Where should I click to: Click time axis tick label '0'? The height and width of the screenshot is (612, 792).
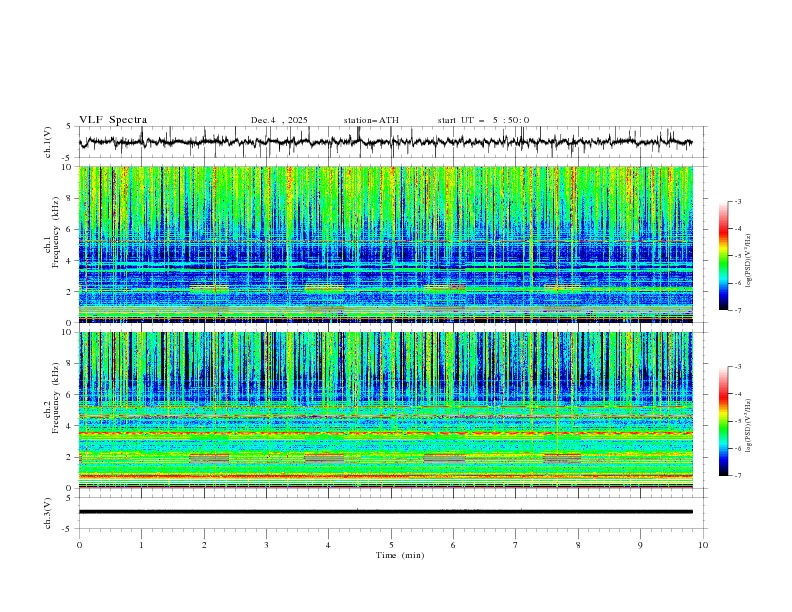pos(79,545)
